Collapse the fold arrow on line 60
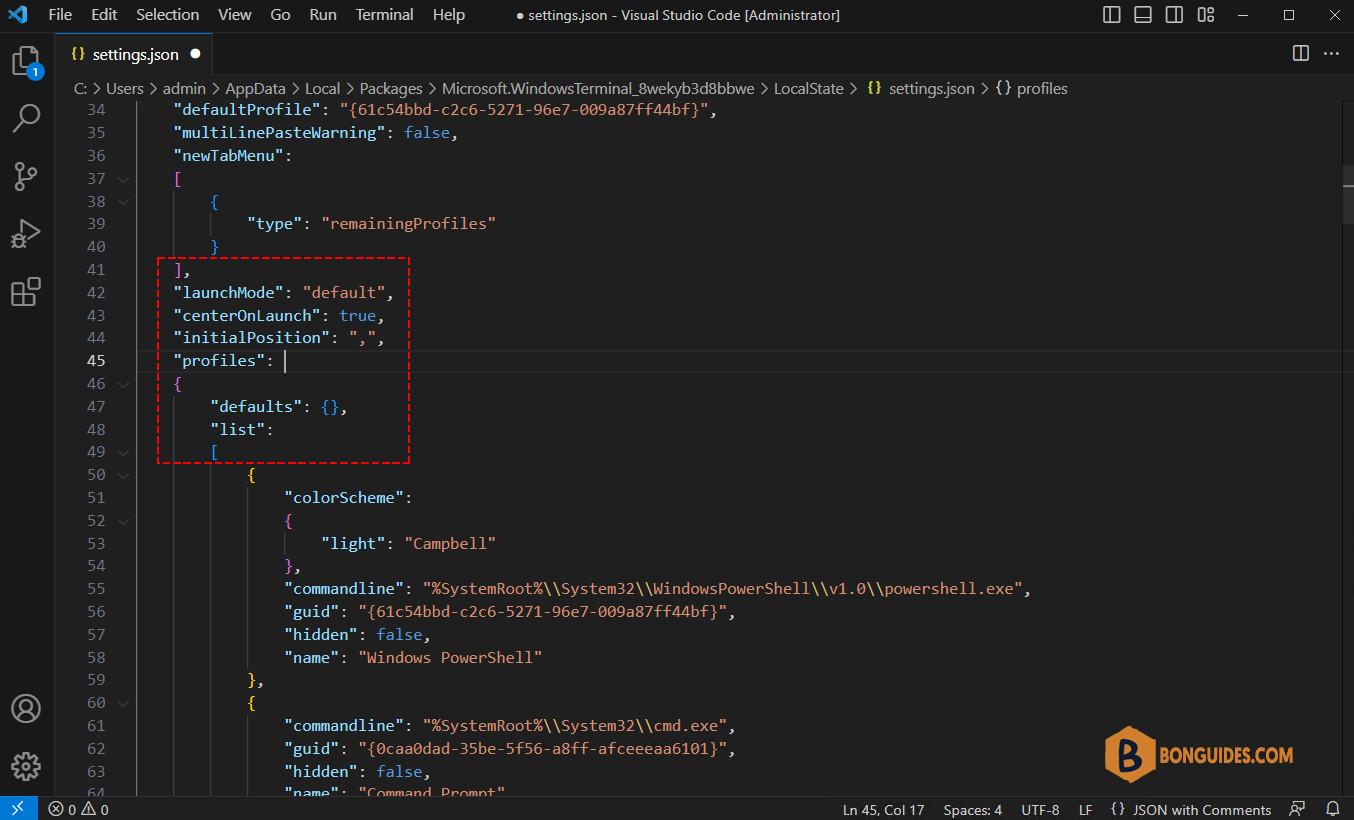The height and width of the screenshot is (820, 1354). [123, 703]
